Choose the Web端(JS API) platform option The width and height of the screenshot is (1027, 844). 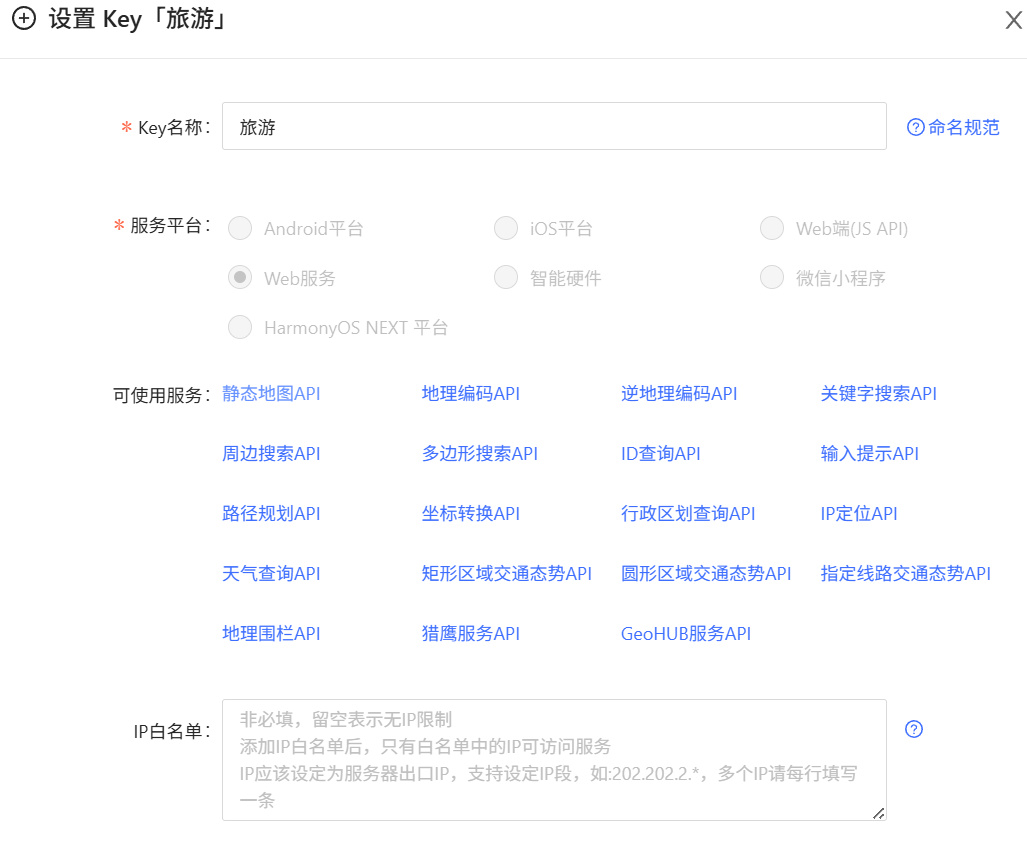point(772,229)
